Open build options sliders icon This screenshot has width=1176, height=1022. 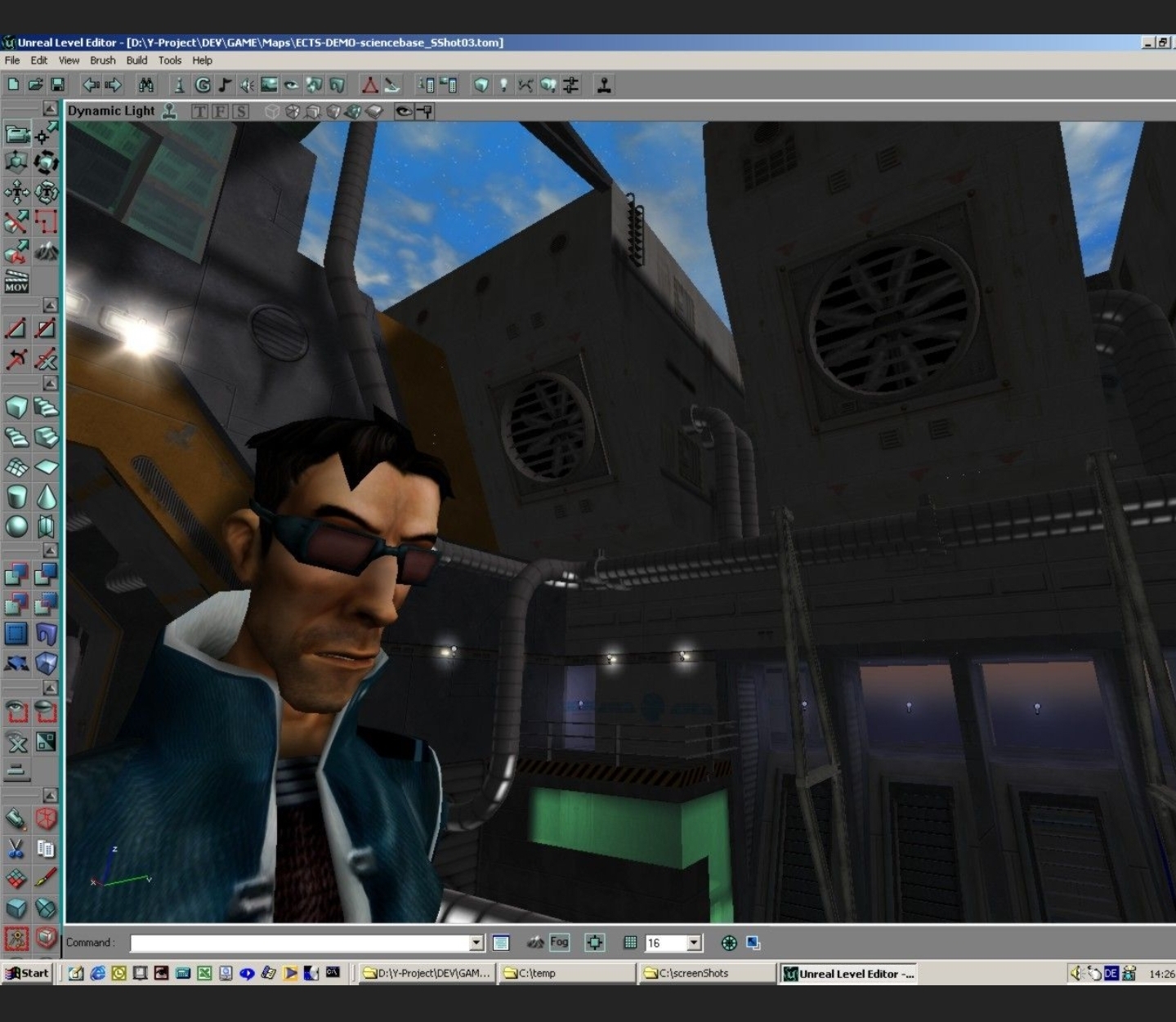(x=570, y=84)
